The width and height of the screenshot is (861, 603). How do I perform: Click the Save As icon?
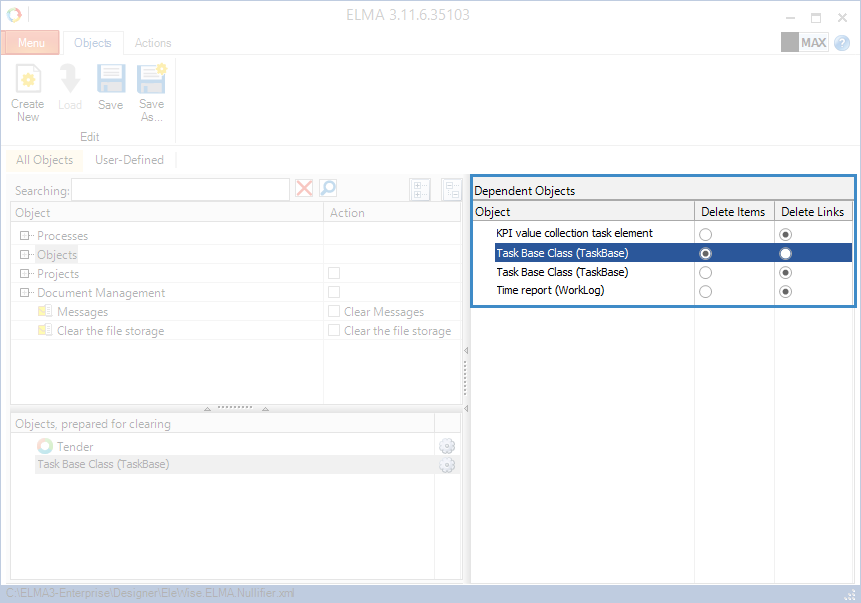pyautogui.click(x=151, y=80)
